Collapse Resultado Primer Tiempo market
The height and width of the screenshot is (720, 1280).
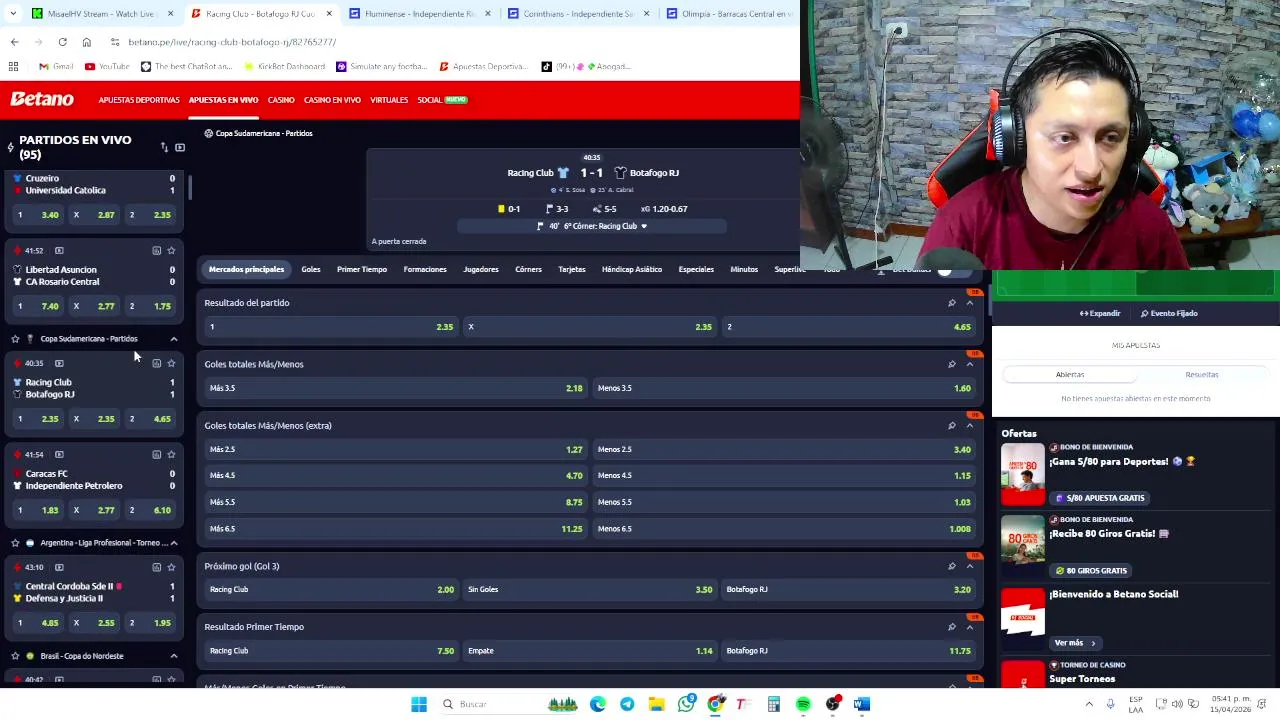click(x=969, y=627)
